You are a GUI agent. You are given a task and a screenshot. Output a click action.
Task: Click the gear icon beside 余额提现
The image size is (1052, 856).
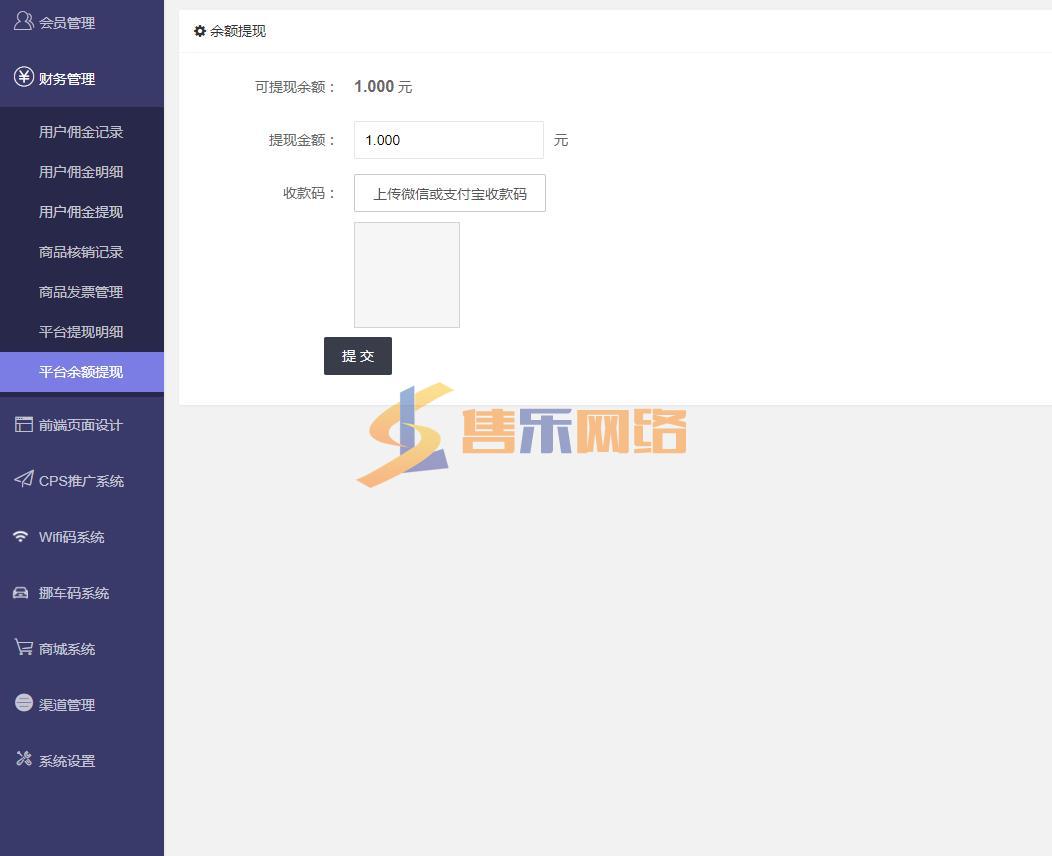[199, 31]
